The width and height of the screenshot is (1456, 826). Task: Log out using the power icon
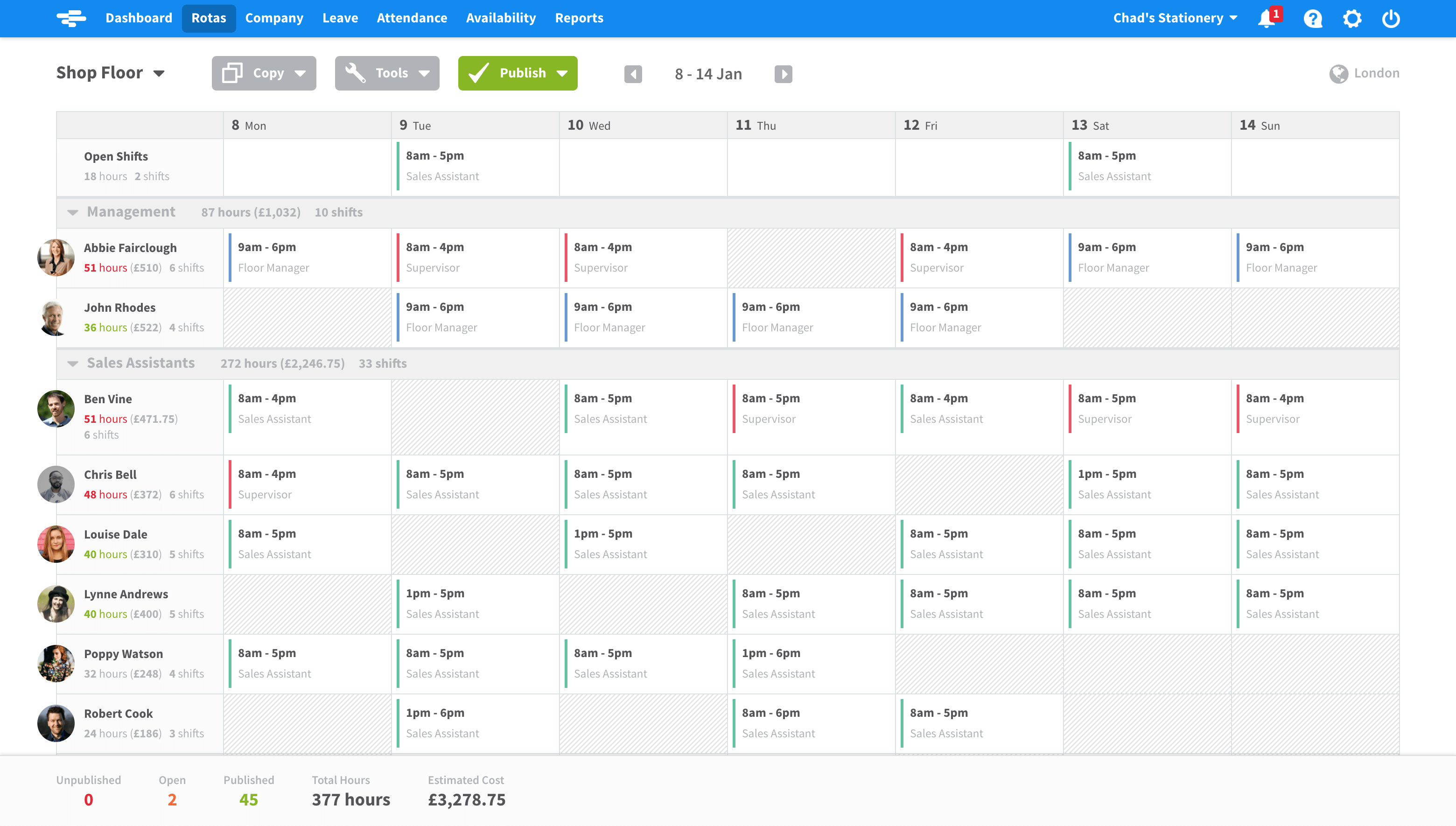click(1391, 18)
